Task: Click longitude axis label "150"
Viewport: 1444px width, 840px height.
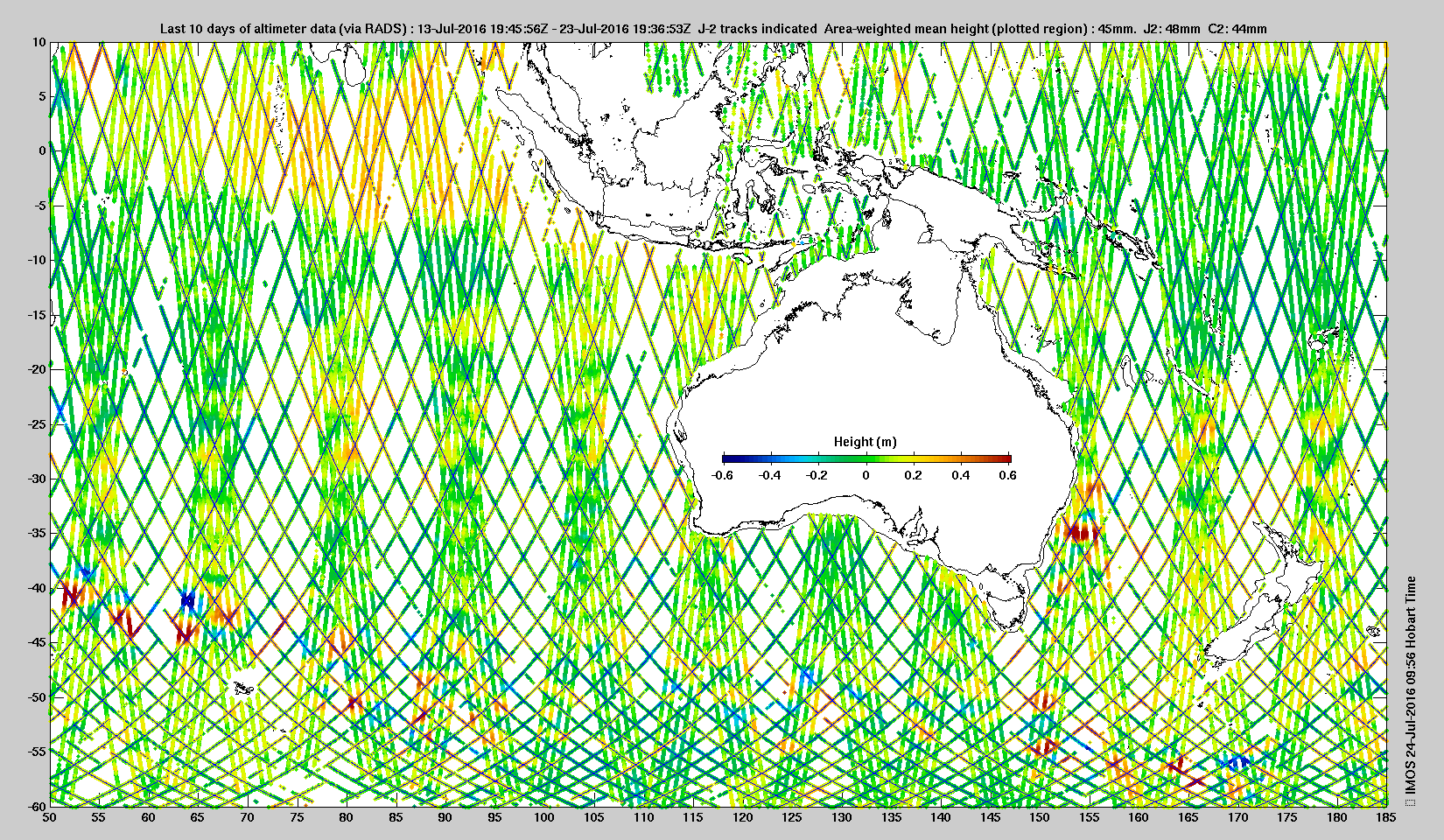Action: click(x=1040, y=817)
